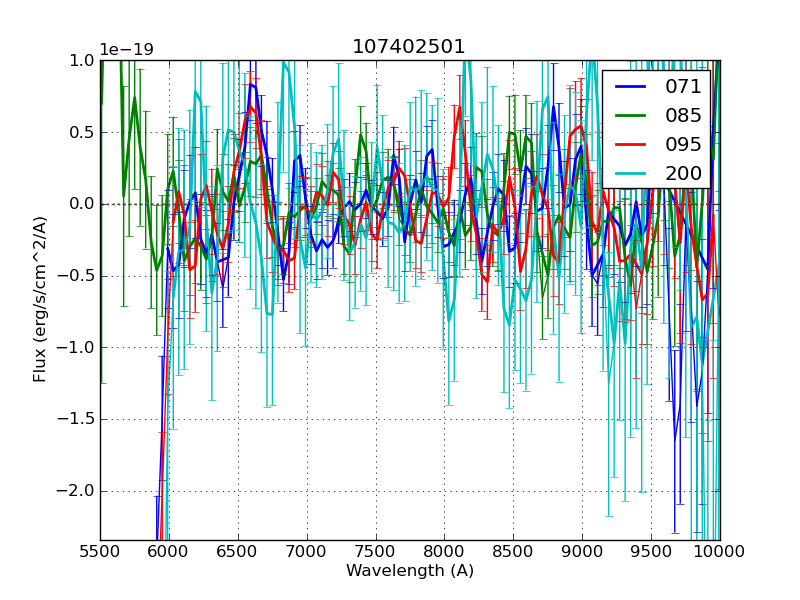800x600 pixels.
Task: Click the Wavelength (A) x-axis label
Action: point(410,571)
